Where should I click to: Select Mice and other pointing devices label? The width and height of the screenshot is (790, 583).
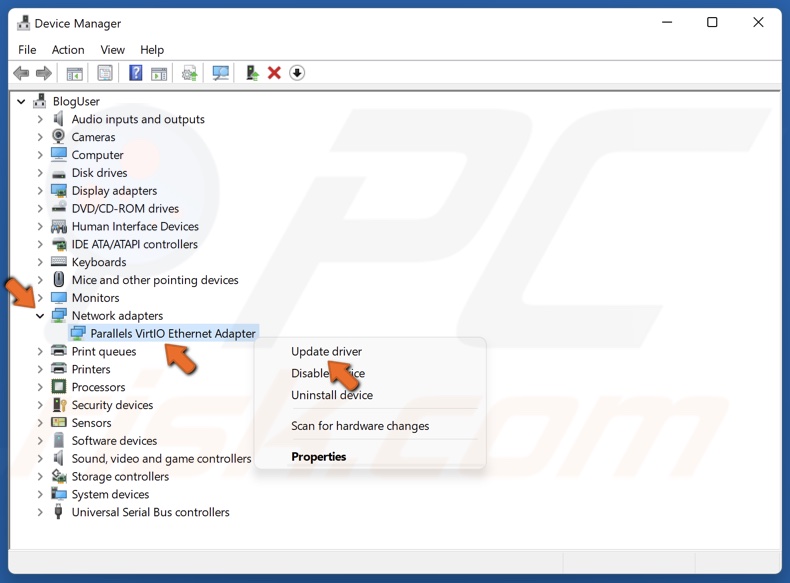[155, 280]
